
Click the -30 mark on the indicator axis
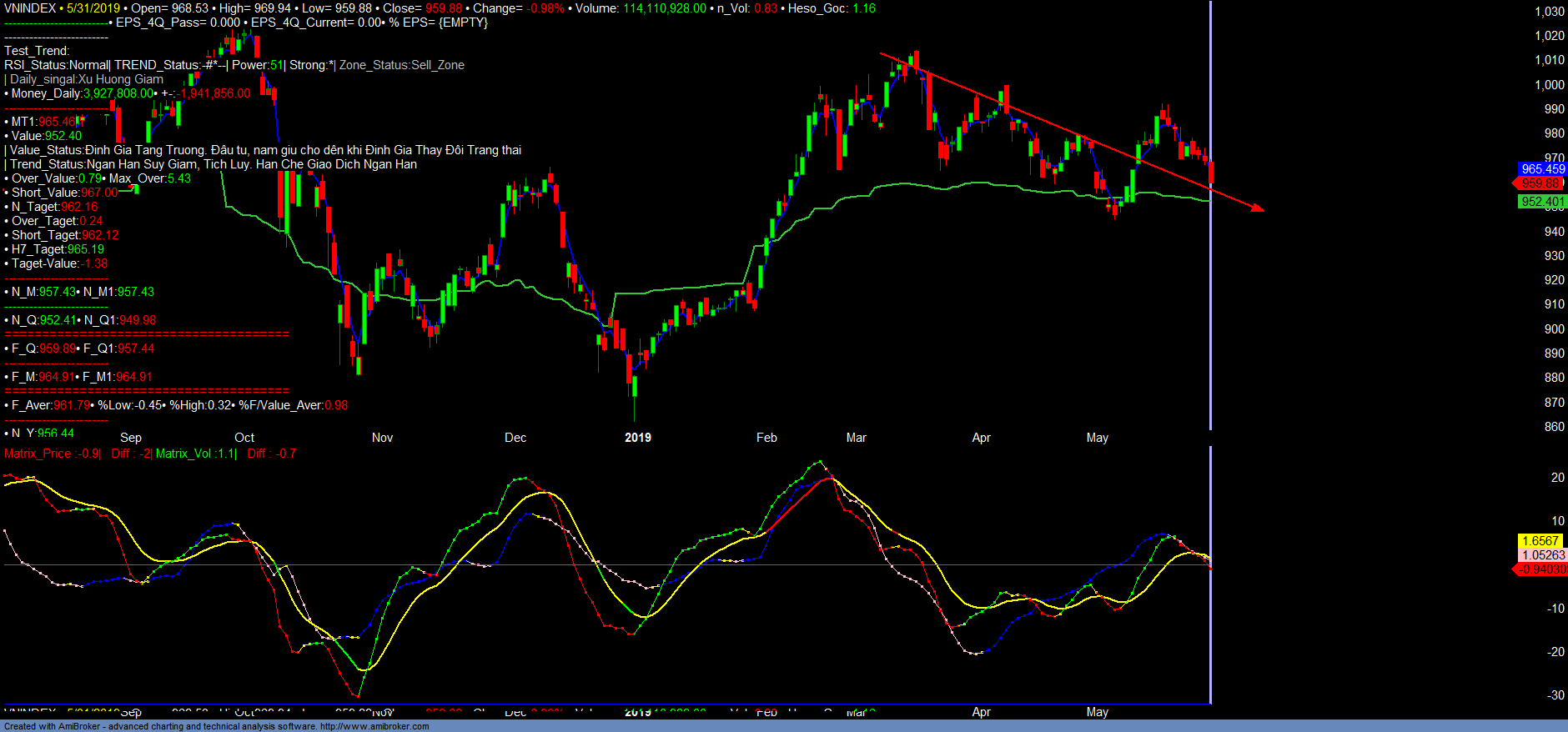[1555, 695]
